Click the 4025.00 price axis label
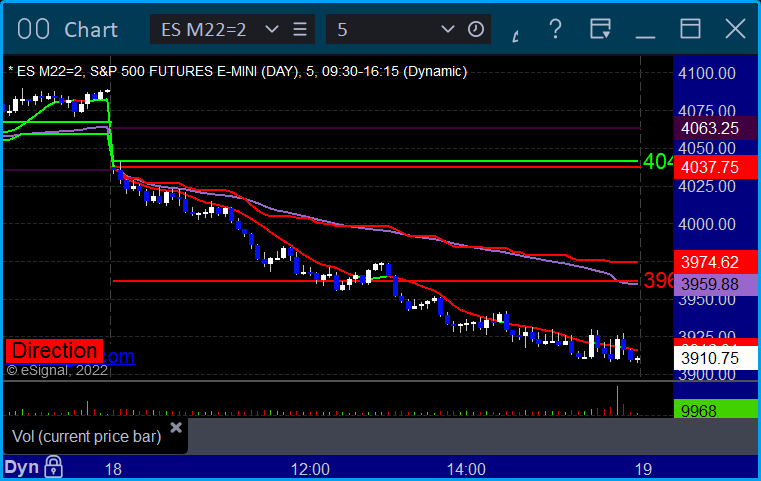This screenshot has height=481, width=761. tap(707, 186)
